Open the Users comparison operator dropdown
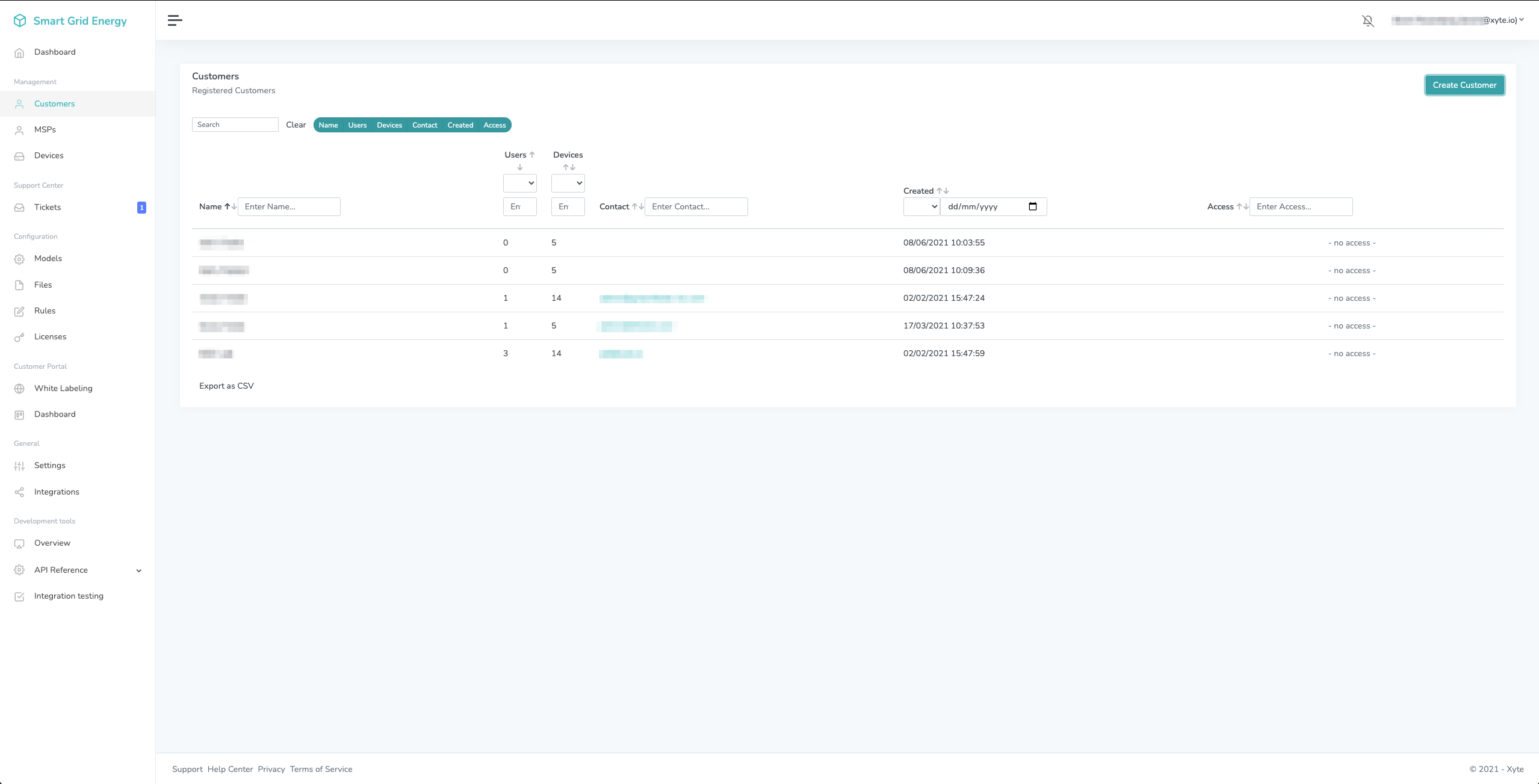 (519, 183)
